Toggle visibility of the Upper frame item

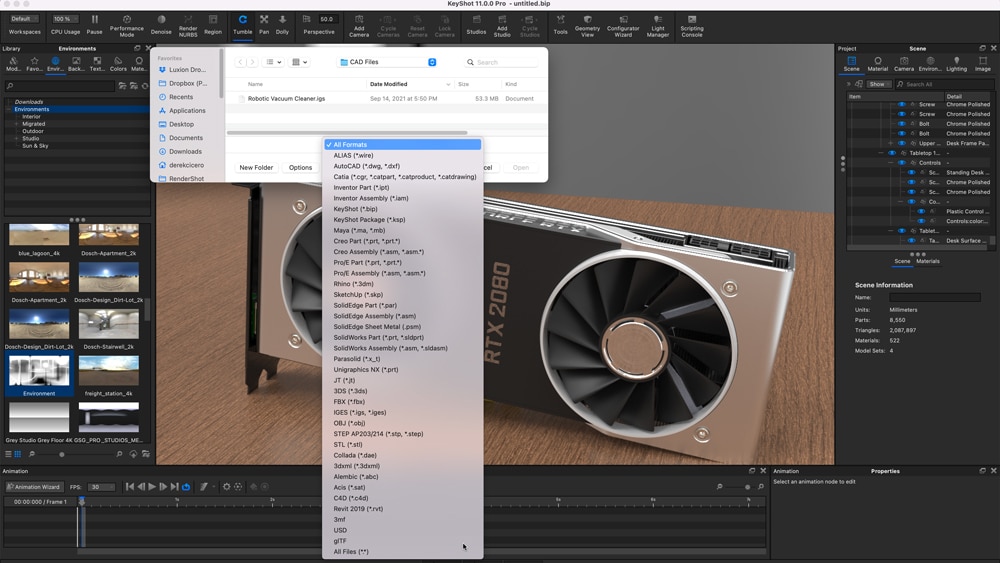tap(901, 143)
